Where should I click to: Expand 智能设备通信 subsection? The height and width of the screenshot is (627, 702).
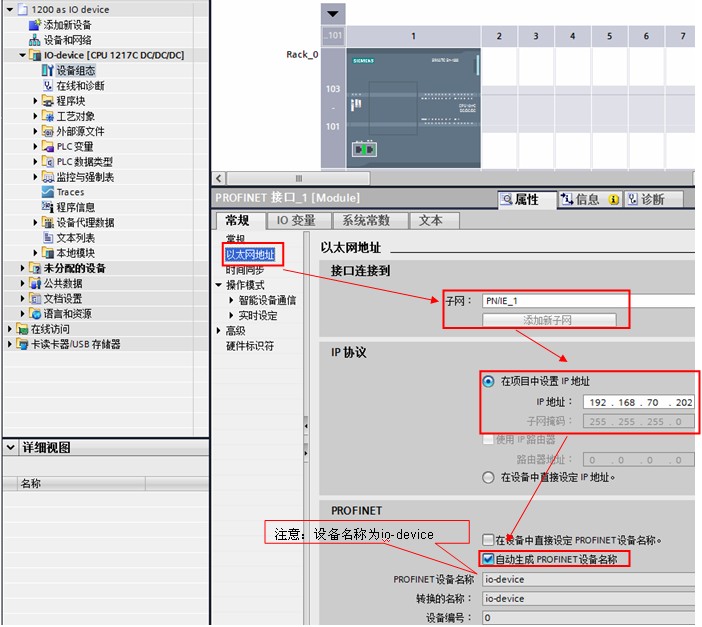tap(231, 300)
